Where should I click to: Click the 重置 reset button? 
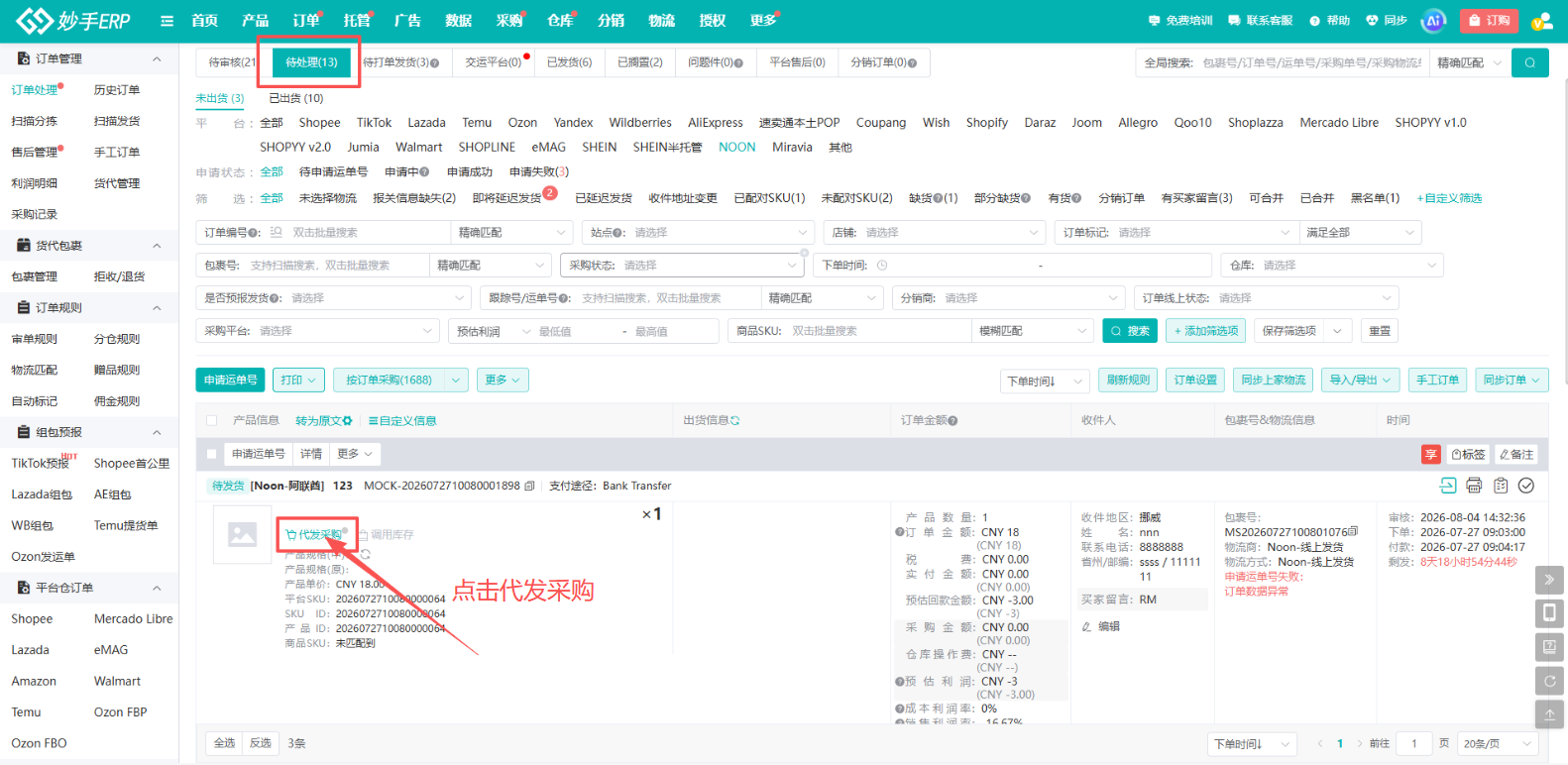(1380, 331)
